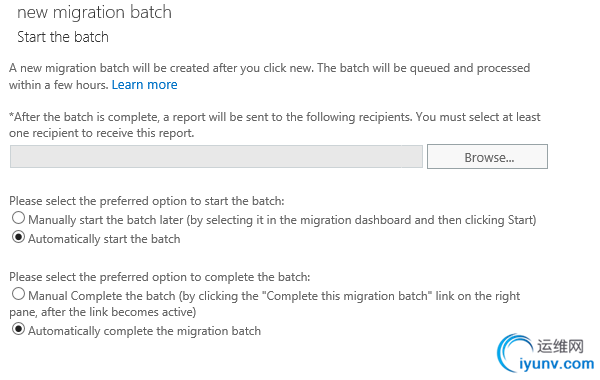This screenshot has width=600, height=380.
Task: Click the 运维网 Chinese watermark text
Action: pos(560,346)
